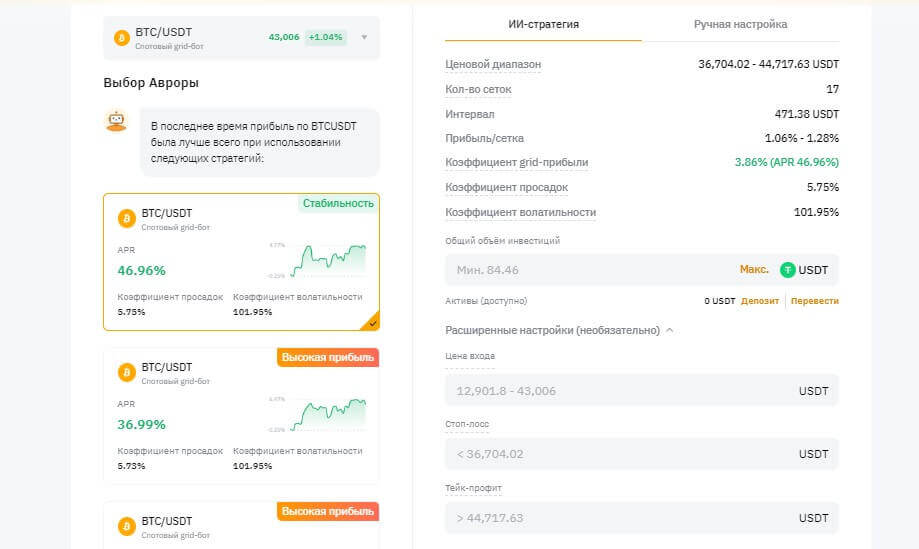This screenshot has height=549, width=919.
Task: Switch to Ручная настройка tab
Action: tap(740, 24)
